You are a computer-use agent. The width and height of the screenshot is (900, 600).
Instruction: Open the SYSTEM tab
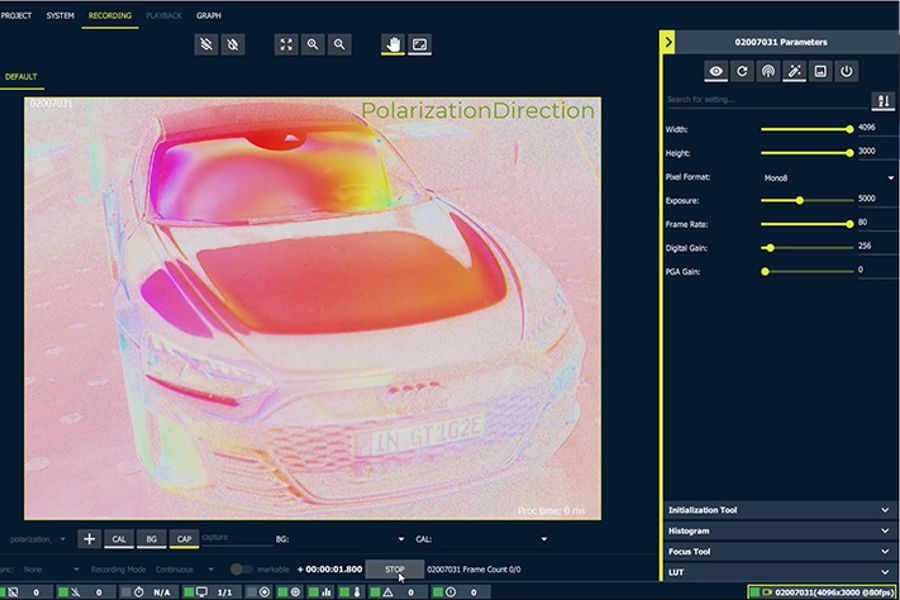click(x=60, y=16)
